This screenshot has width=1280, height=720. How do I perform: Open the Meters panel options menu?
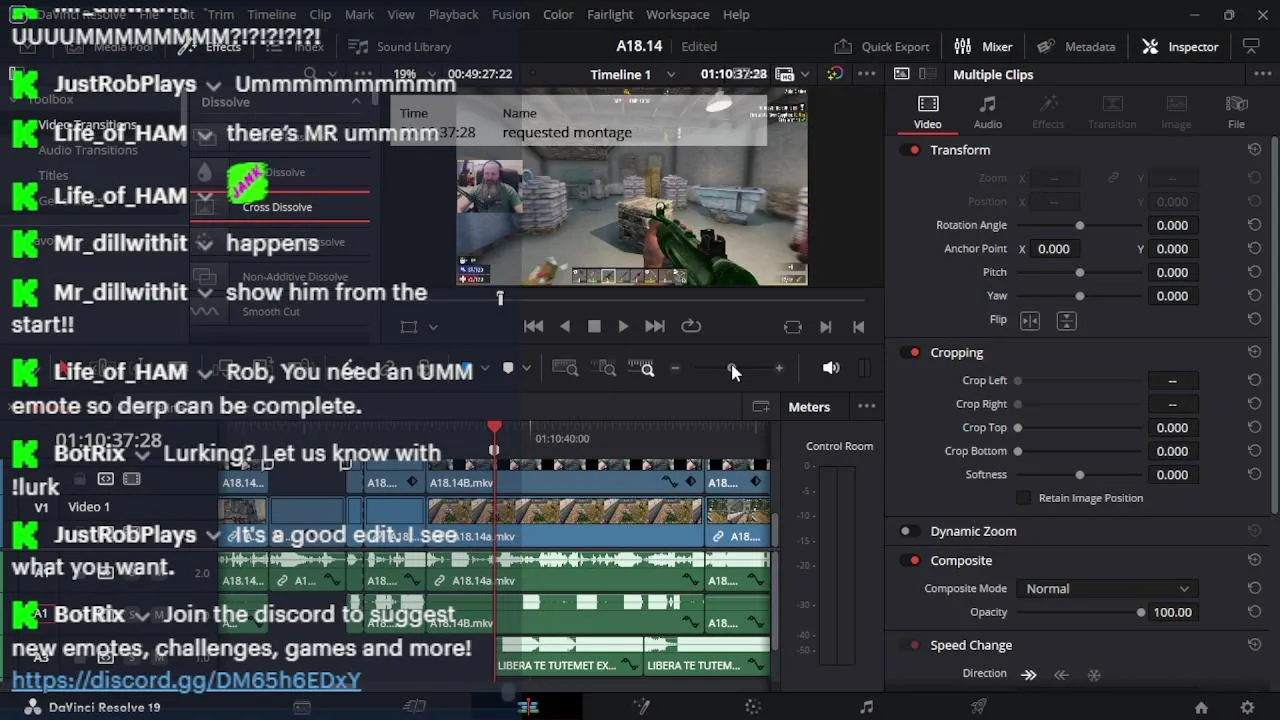coord(867,407)
